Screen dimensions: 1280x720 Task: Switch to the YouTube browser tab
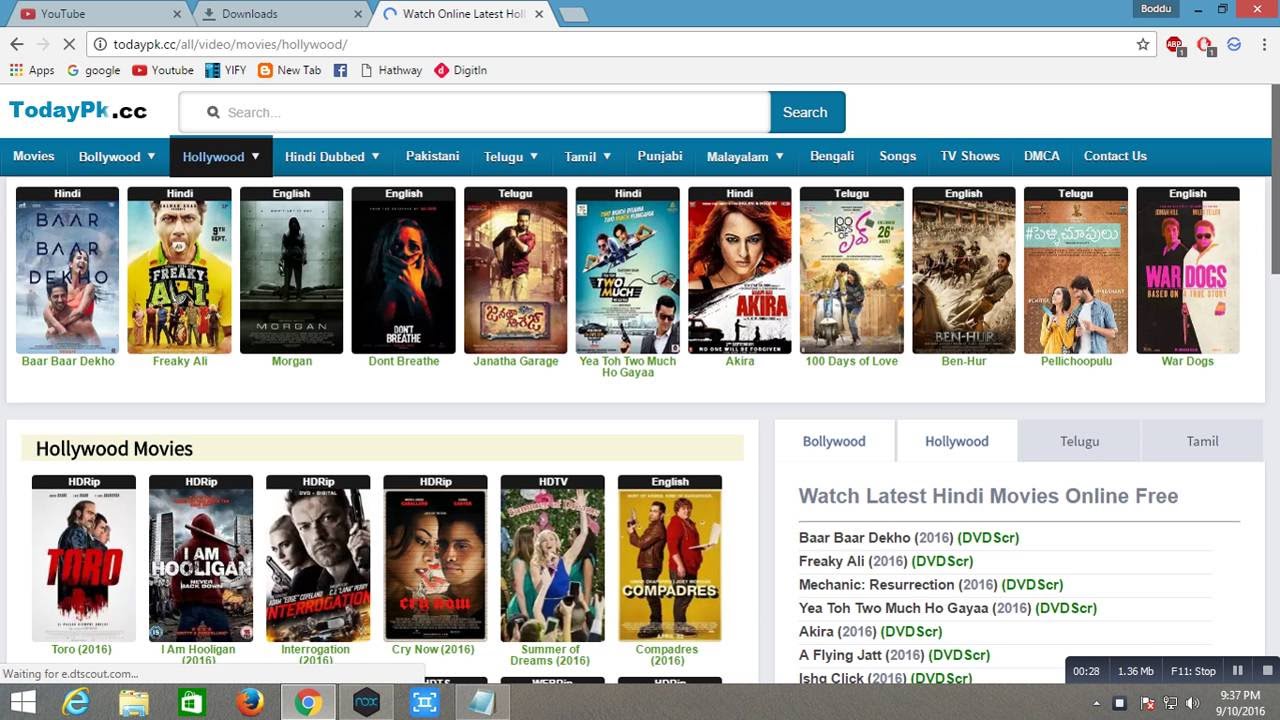(x=100, y=14)
